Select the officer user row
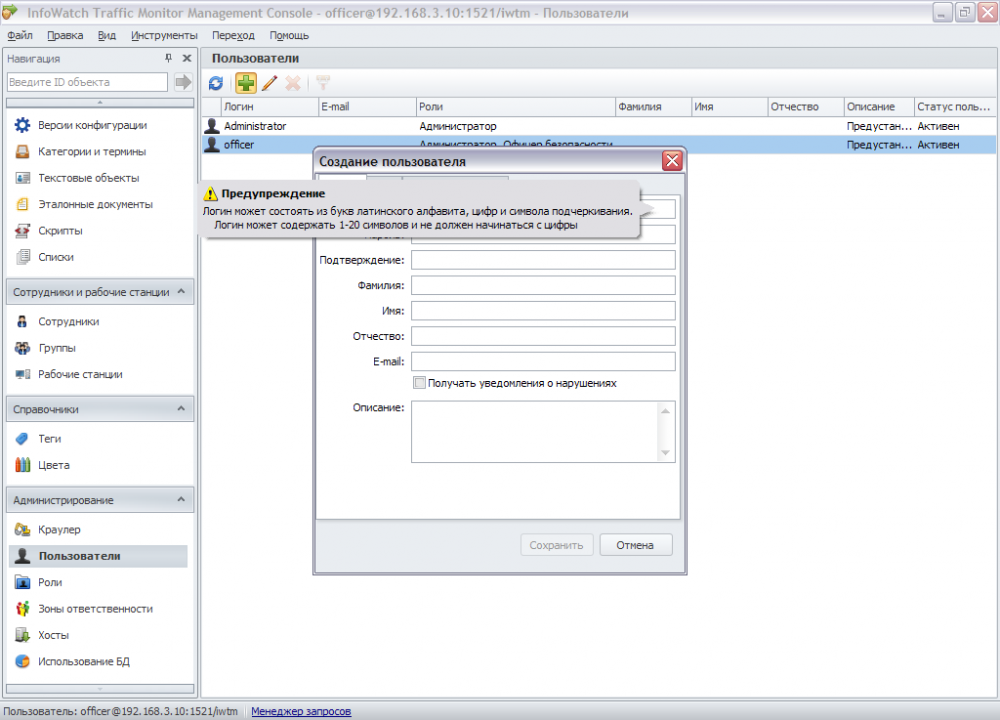 tap(599, 145)
